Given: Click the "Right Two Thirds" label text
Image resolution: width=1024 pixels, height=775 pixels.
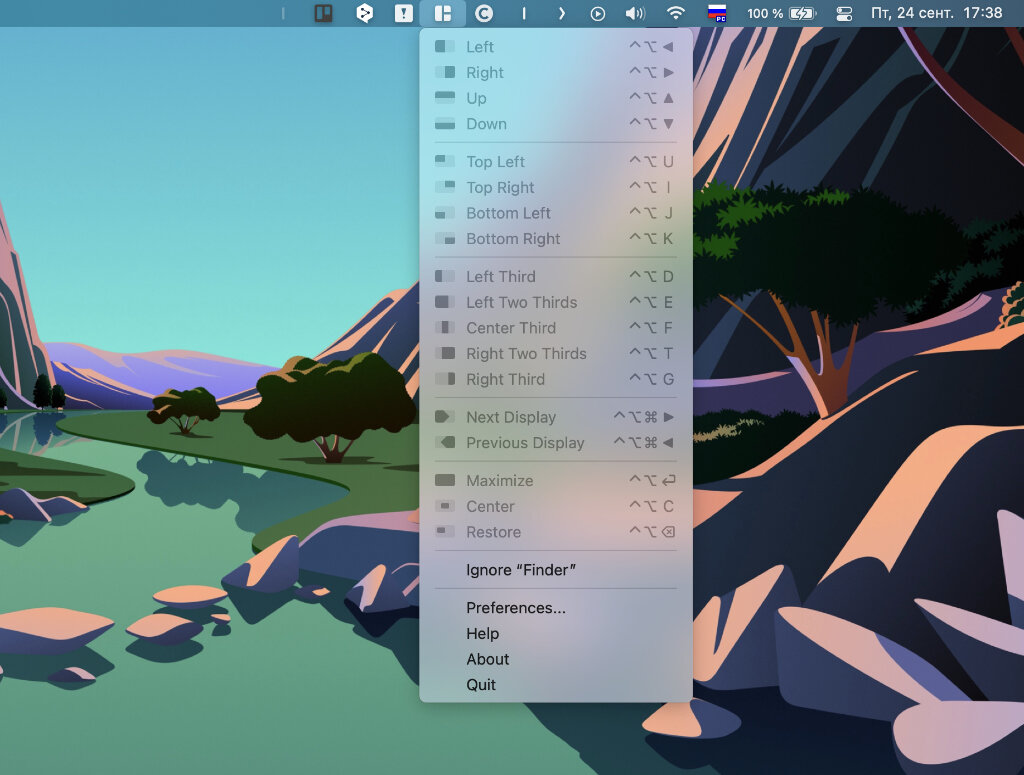Looking at the screenshot, I should pos(526,353).
